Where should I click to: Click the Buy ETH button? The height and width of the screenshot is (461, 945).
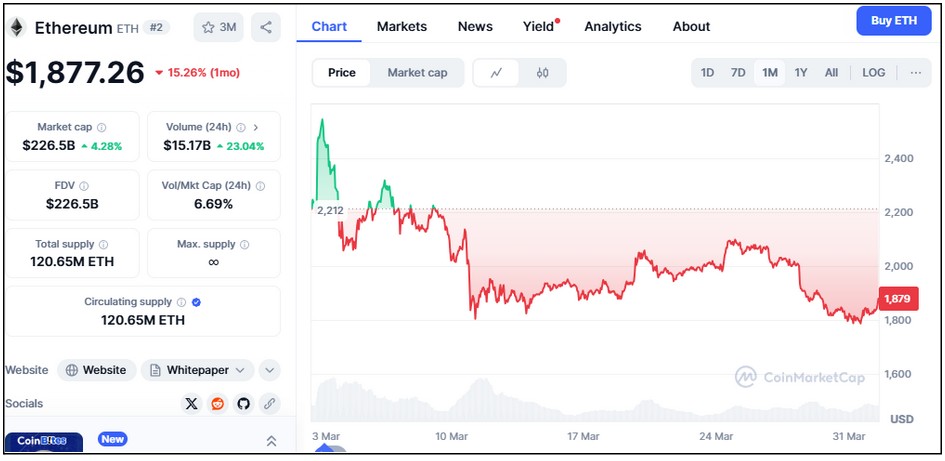tap(894, 20)
